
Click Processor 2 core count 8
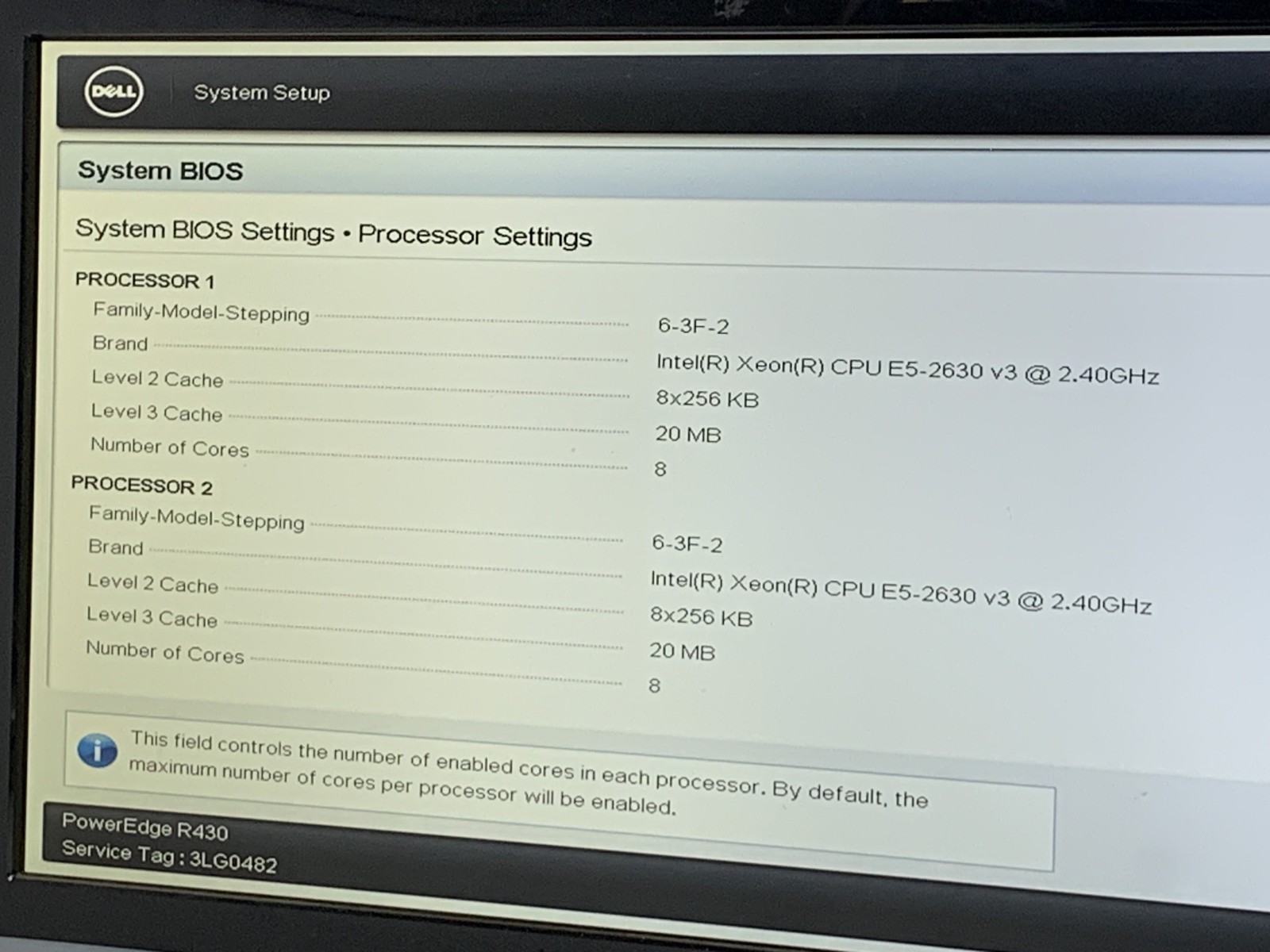point(655,685)
